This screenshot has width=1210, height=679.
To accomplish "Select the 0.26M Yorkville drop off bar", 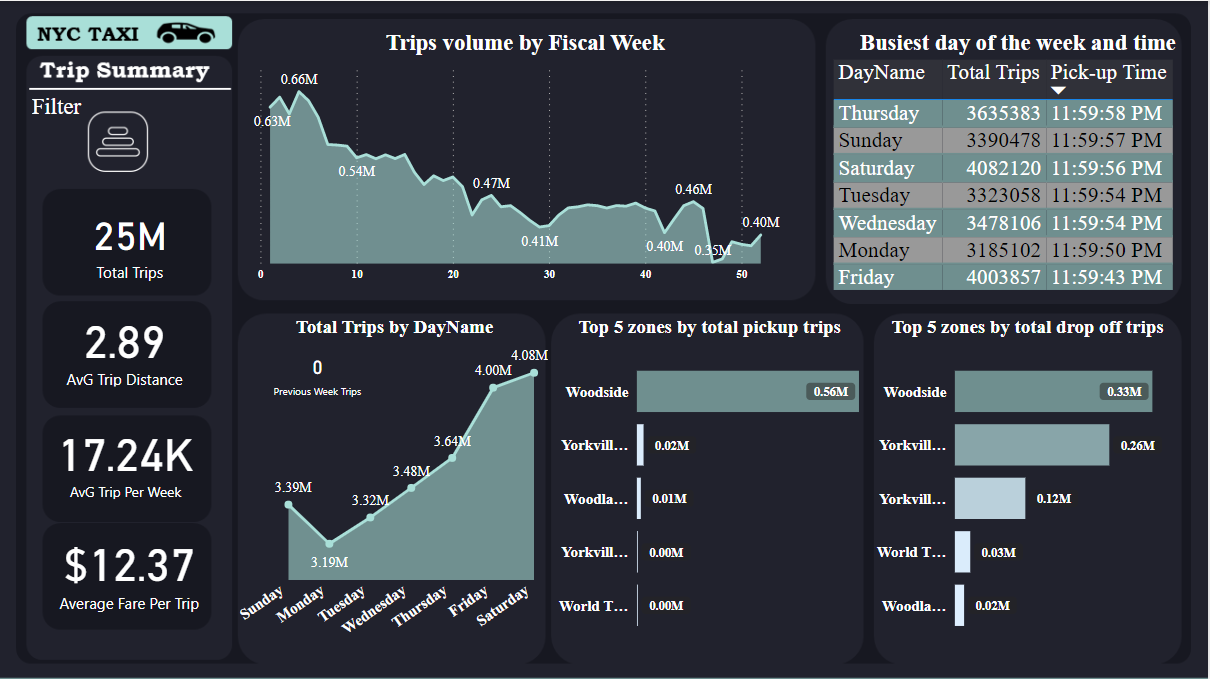I will 1031,445.
